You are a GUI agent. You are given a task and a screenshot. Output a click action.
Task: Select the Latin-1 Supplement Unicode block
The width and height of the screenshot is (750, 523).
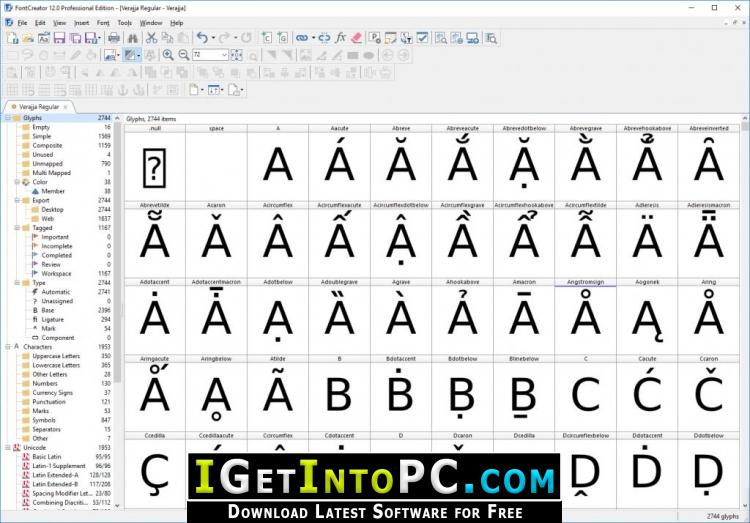[59, 466]
